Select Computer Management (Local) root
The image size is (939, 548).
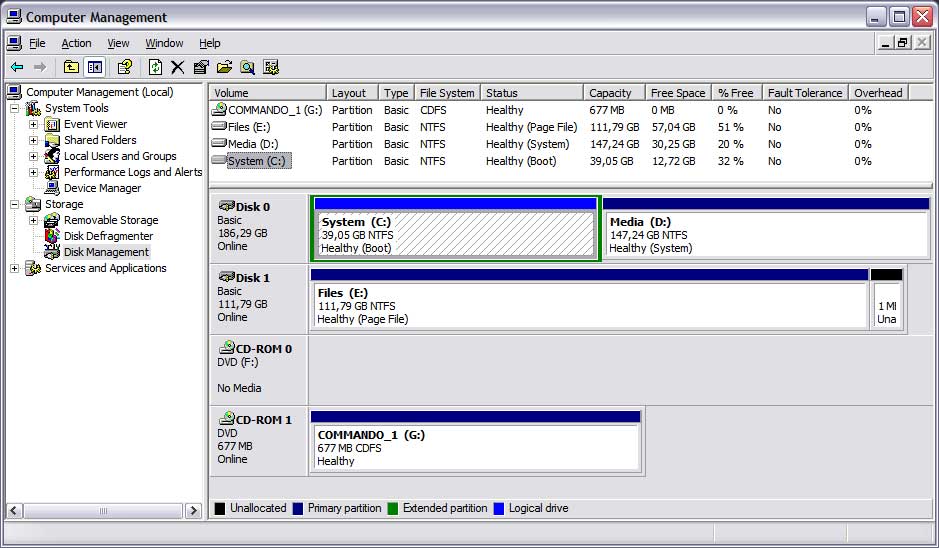coord(99,92)
